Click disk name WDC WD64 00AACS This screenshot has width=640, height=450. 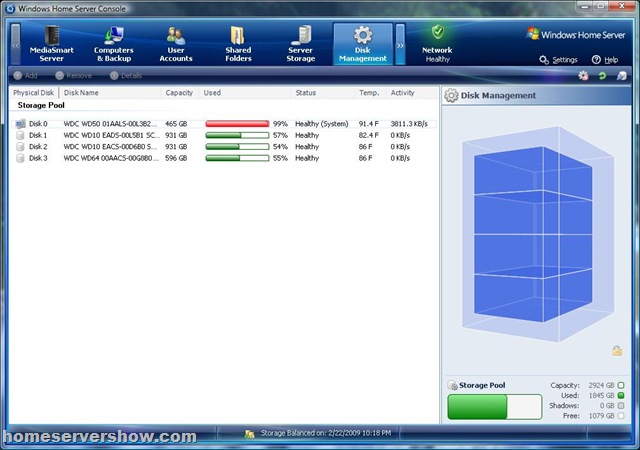click(111, 158)
